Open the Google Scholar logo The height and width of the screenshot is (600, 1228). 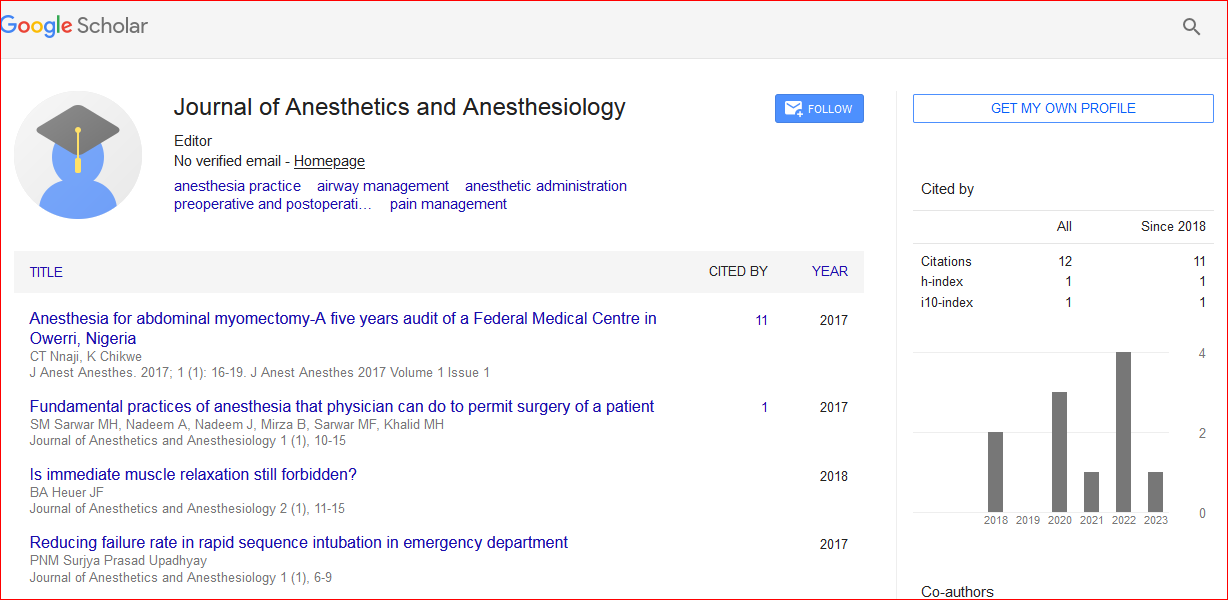[75, 27]
